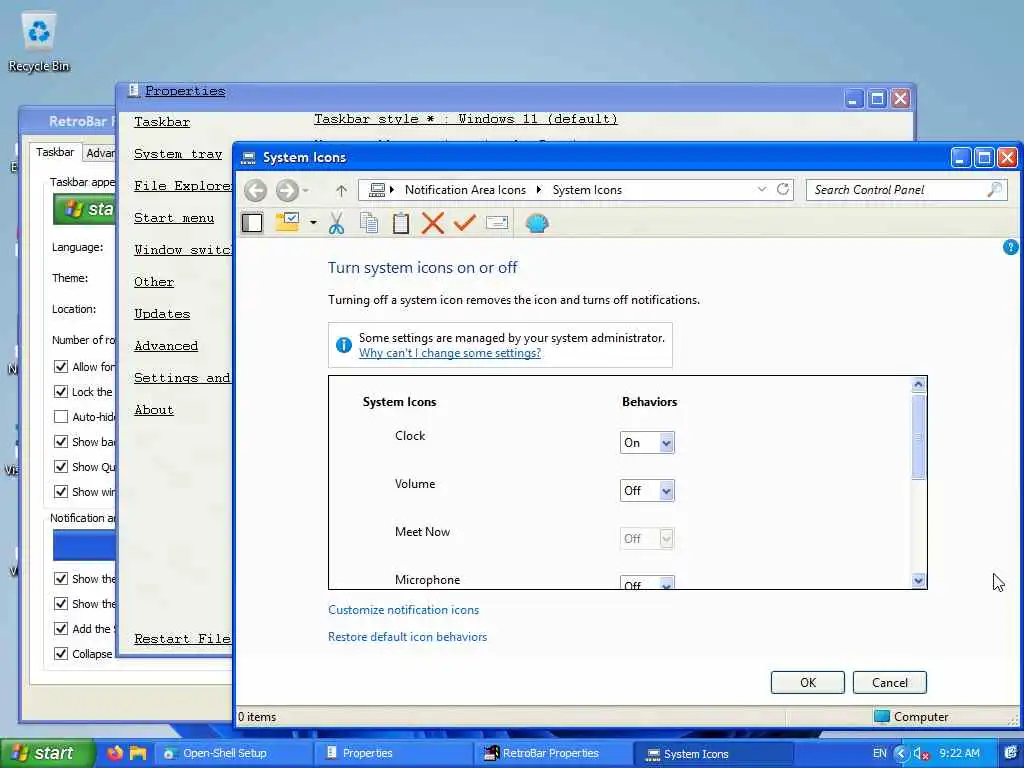The width and height of the screenshot is (1024, 768).
Task: Open the Microphone behavior dropdown
Action: point(647,583)
